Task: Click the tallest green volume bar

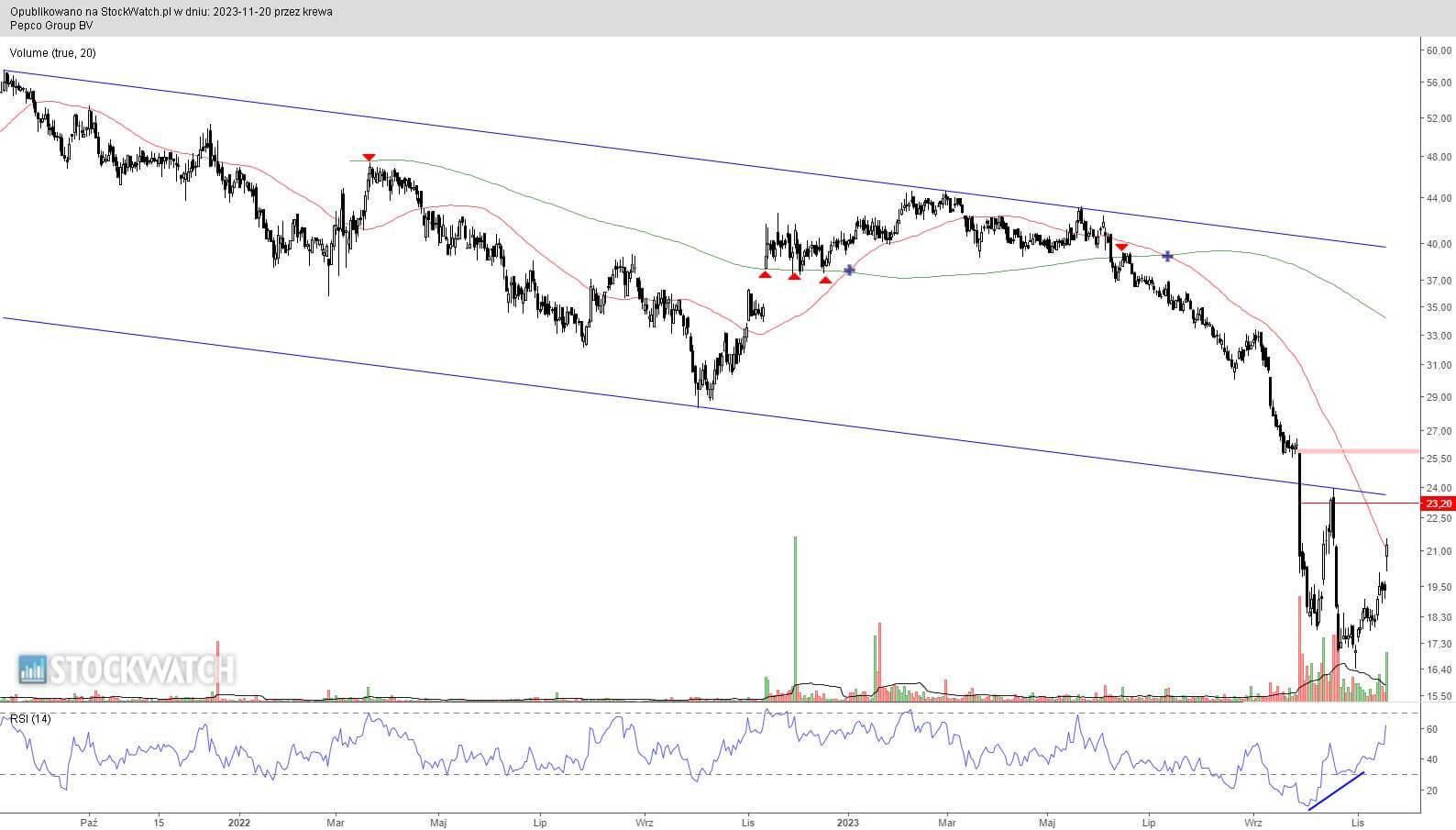Action: [x=795, y=618]
